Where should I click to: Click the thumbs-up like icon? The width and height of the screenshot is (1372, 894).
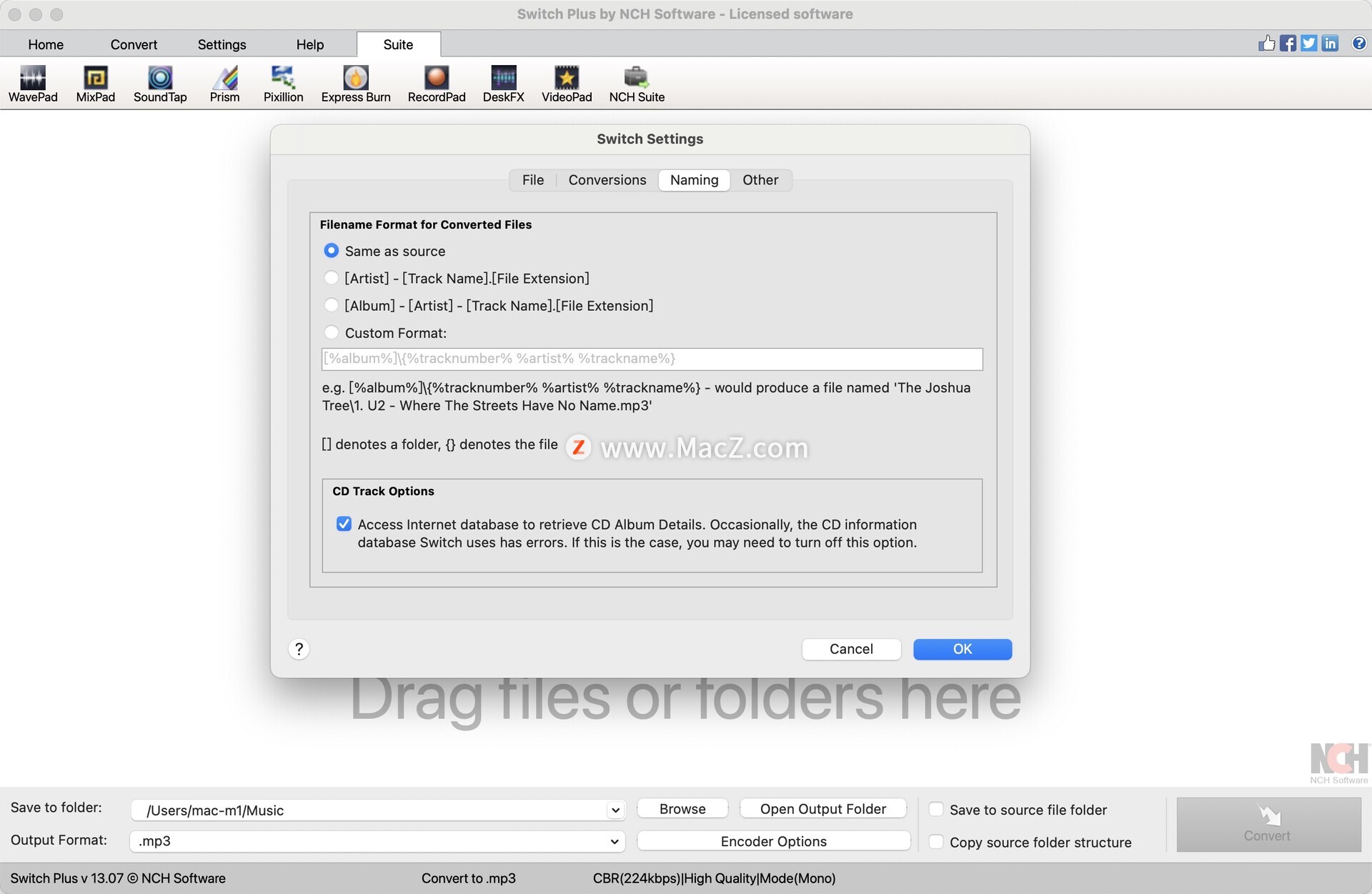[1266, 43]
